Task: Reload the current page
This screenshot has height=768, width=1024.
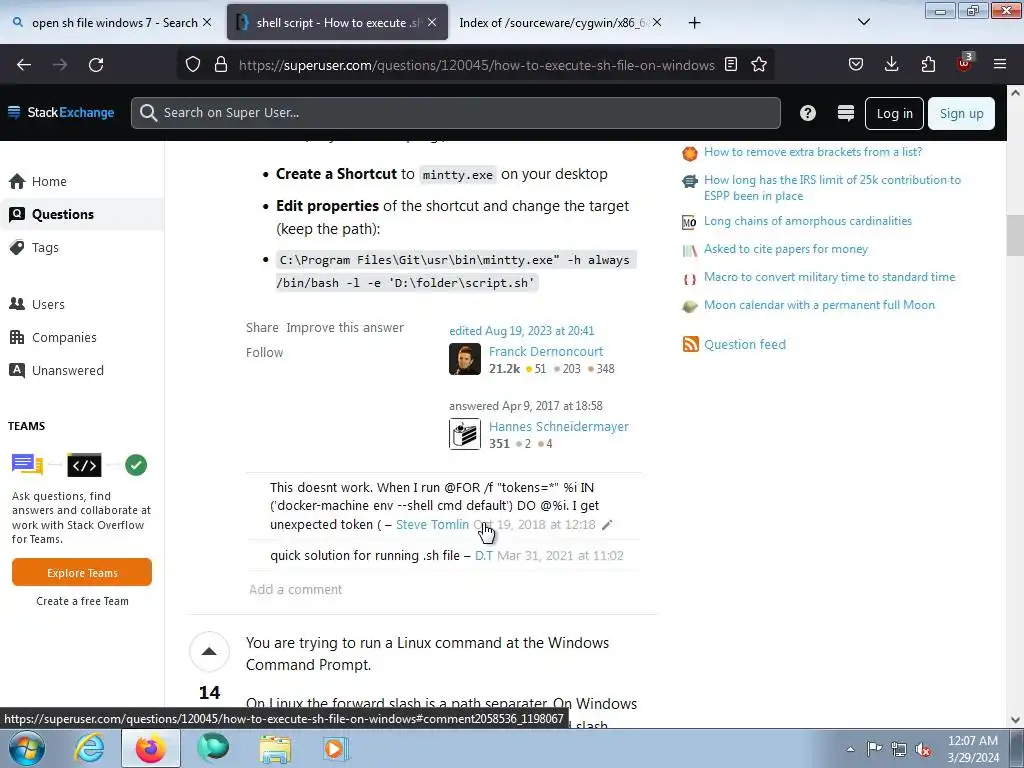Action: [96, 65]
